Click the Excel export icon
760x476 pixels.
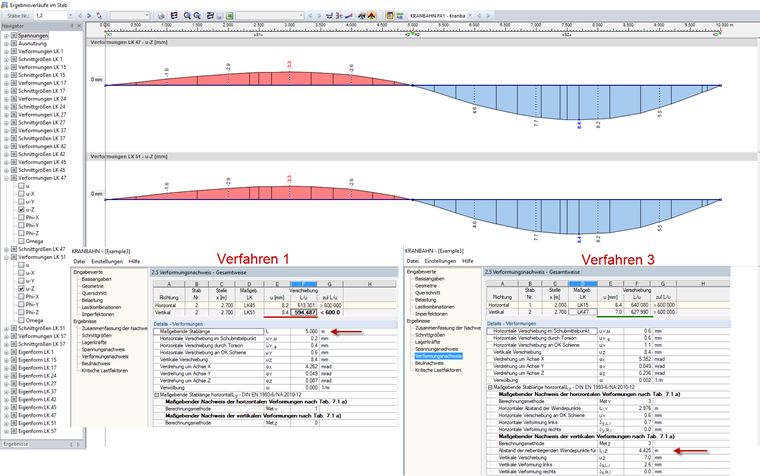tap(229, 16)
